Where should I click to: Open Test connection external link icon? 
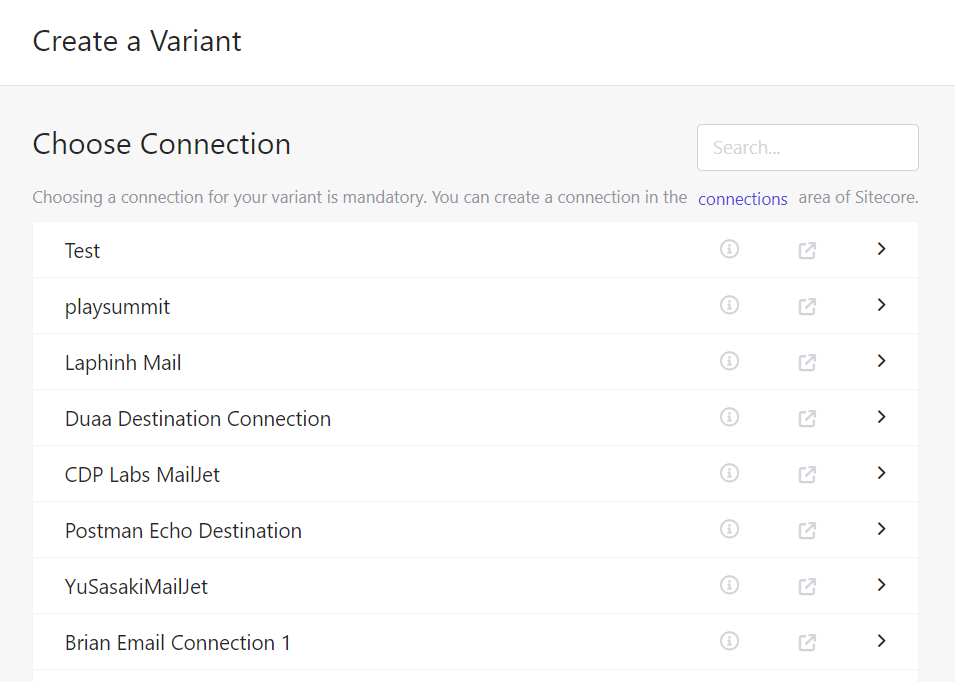coord(807,250)
